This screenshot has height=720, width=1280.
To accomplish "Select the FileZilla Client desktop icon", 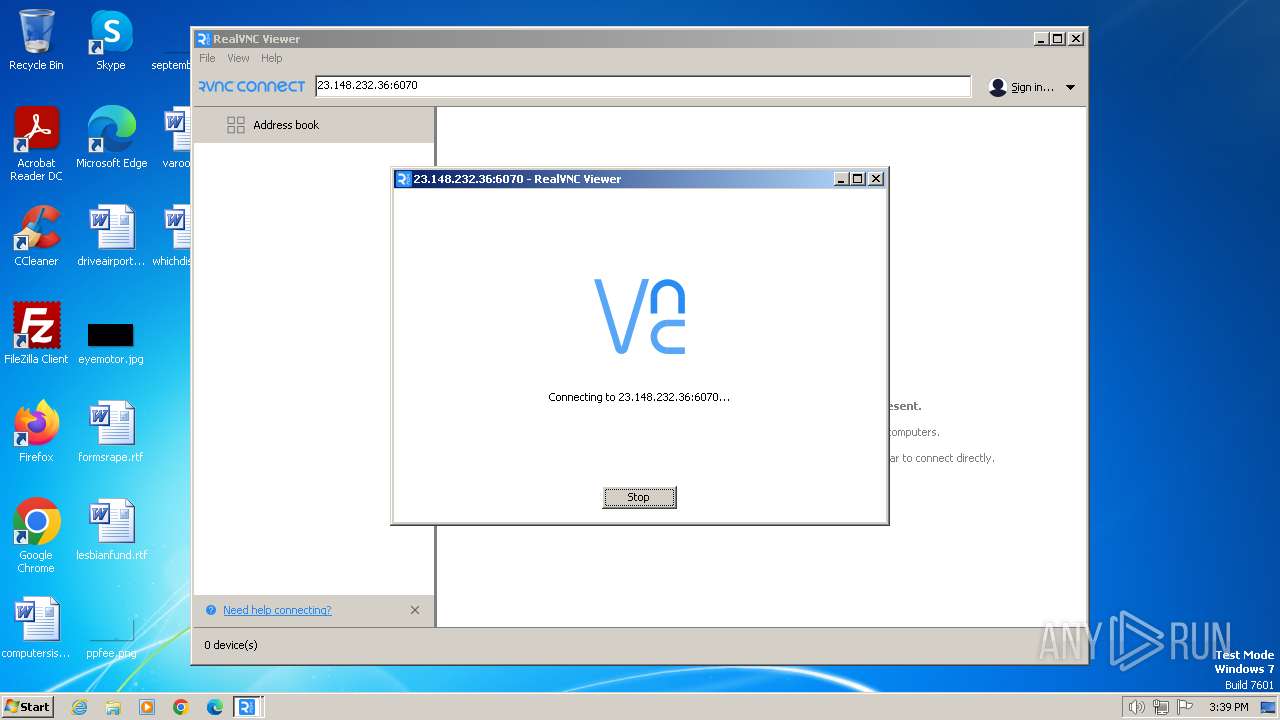I will 36,334.
